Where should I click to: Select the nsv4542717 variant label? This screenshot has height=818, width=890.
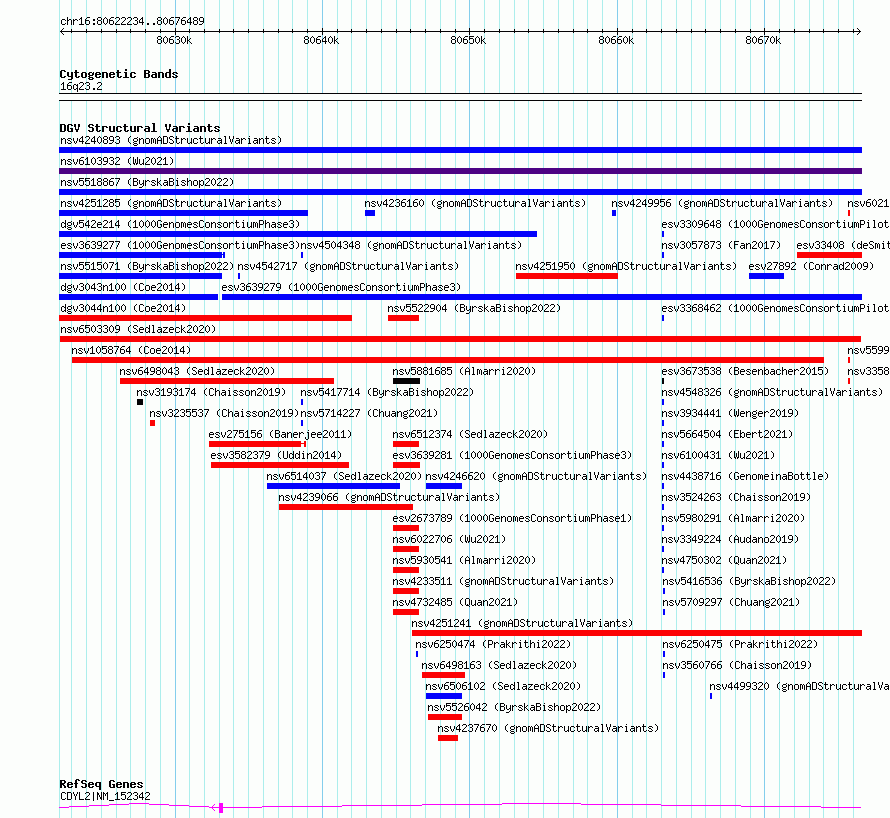(348, 266)
